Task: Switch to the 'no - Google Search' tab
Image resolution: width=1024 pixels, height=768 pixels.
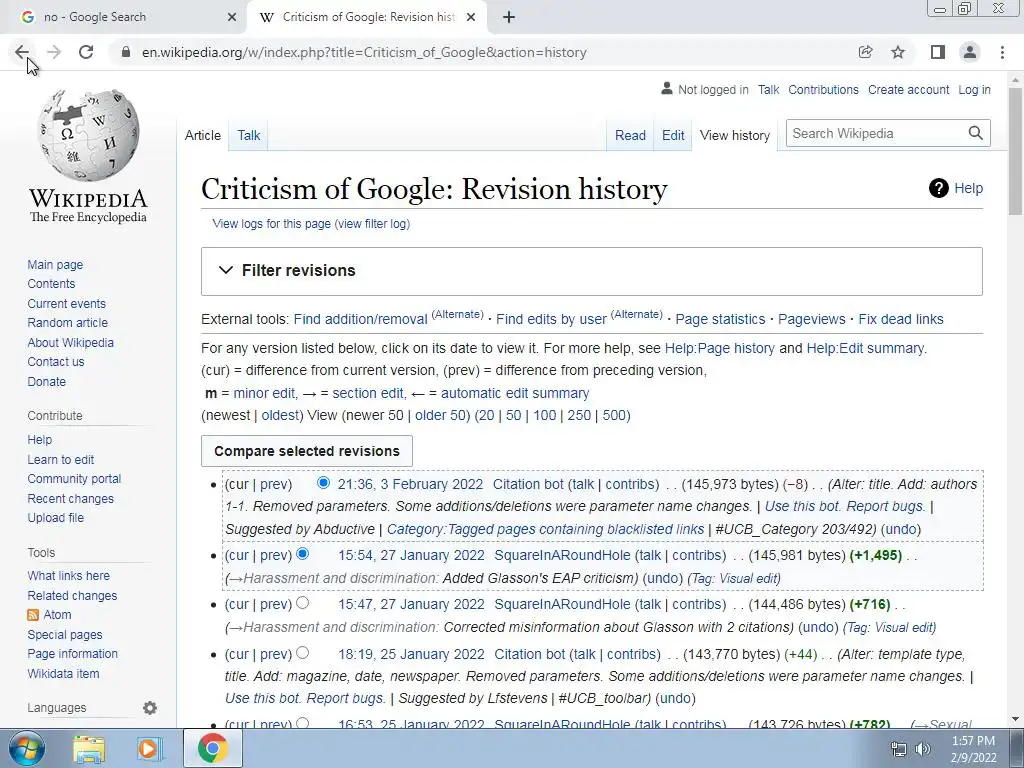Action: [x=123, y=17]
